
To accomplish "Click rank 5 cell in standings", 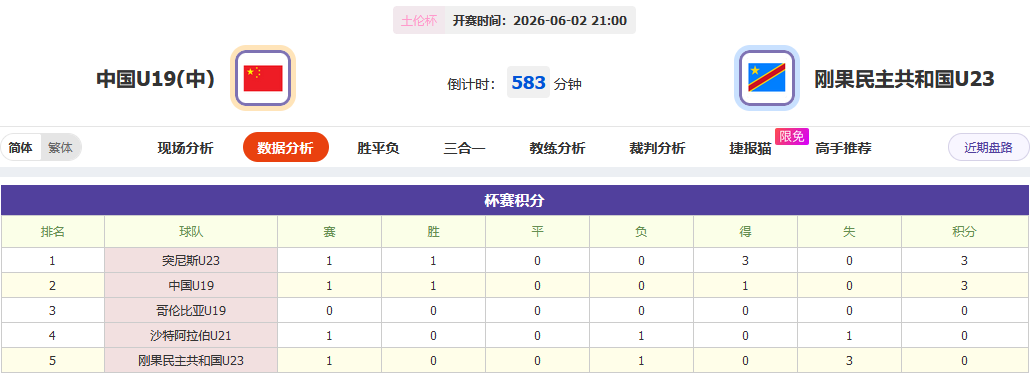I will [53, 360].
